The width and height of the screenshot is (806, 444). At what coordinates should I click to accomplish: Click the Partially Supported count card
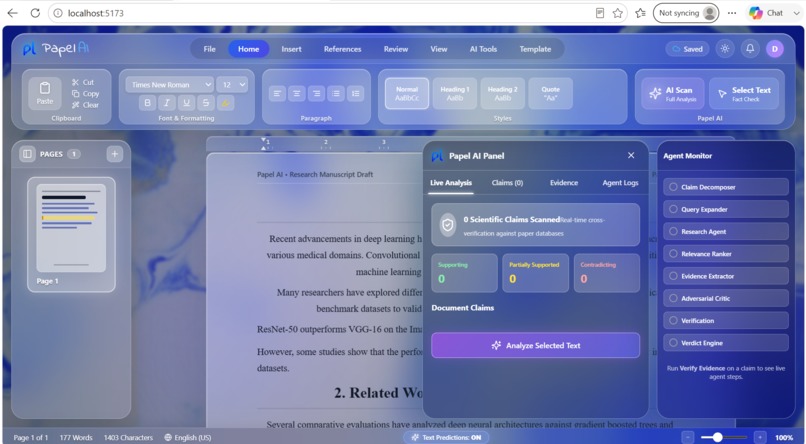pyautogui.click(x=536, y=273)
